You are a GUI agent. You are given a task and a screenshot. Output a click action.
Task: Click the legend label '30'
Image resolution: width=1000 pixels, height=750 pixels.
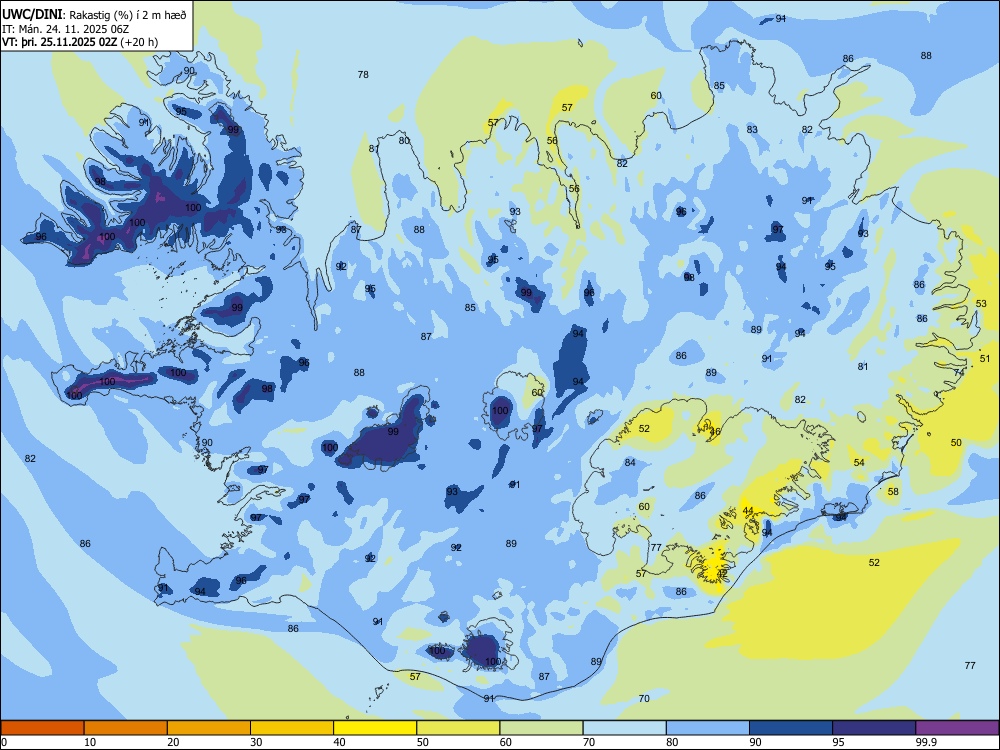(256, 742)
